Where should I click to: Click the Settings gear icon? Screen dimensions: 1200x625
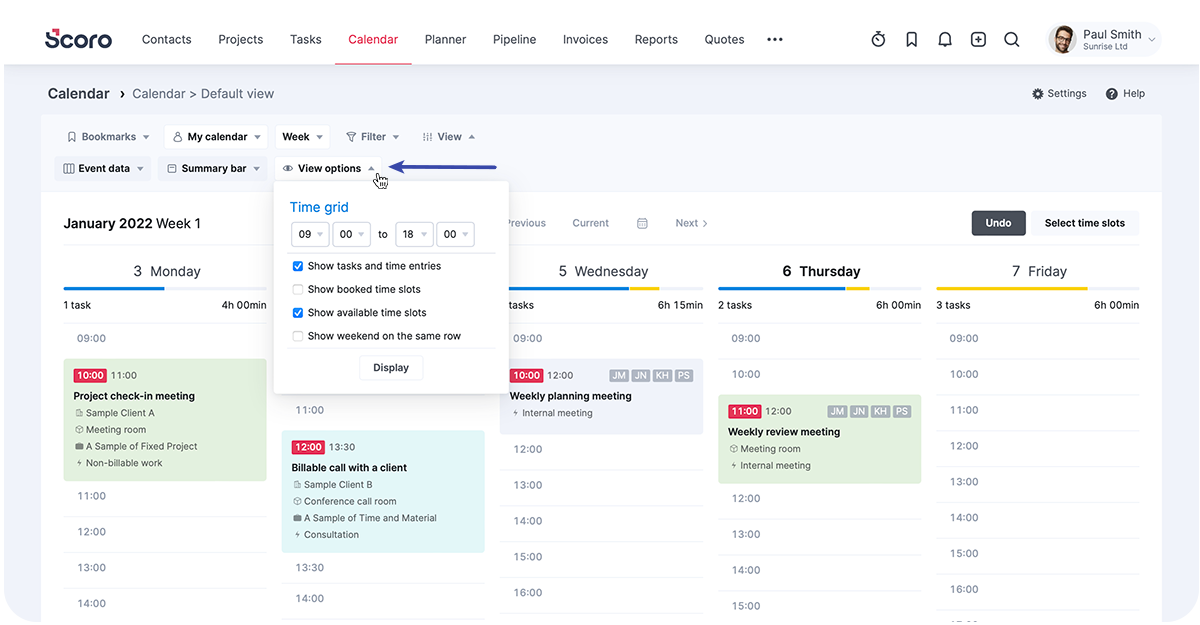click(x=1037, y=94)
